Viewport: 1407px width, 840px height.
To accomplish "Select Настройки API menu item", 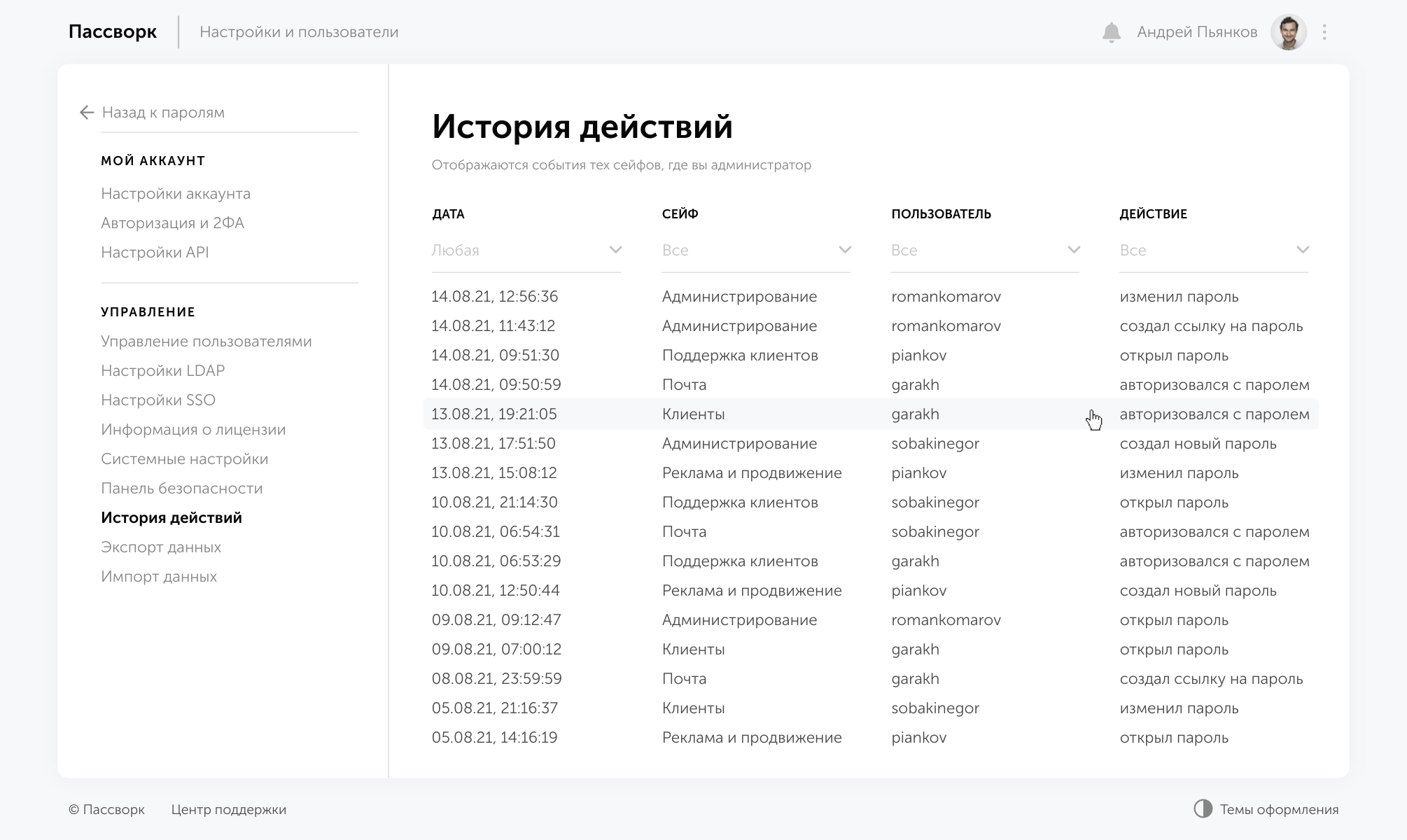I will (x=155, y=253).
